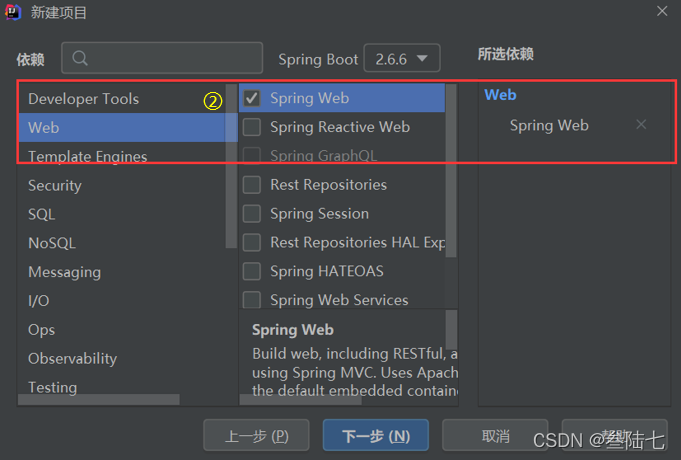Select Developer Tools category
Screen dimensions: 681x460
(122, 99)
